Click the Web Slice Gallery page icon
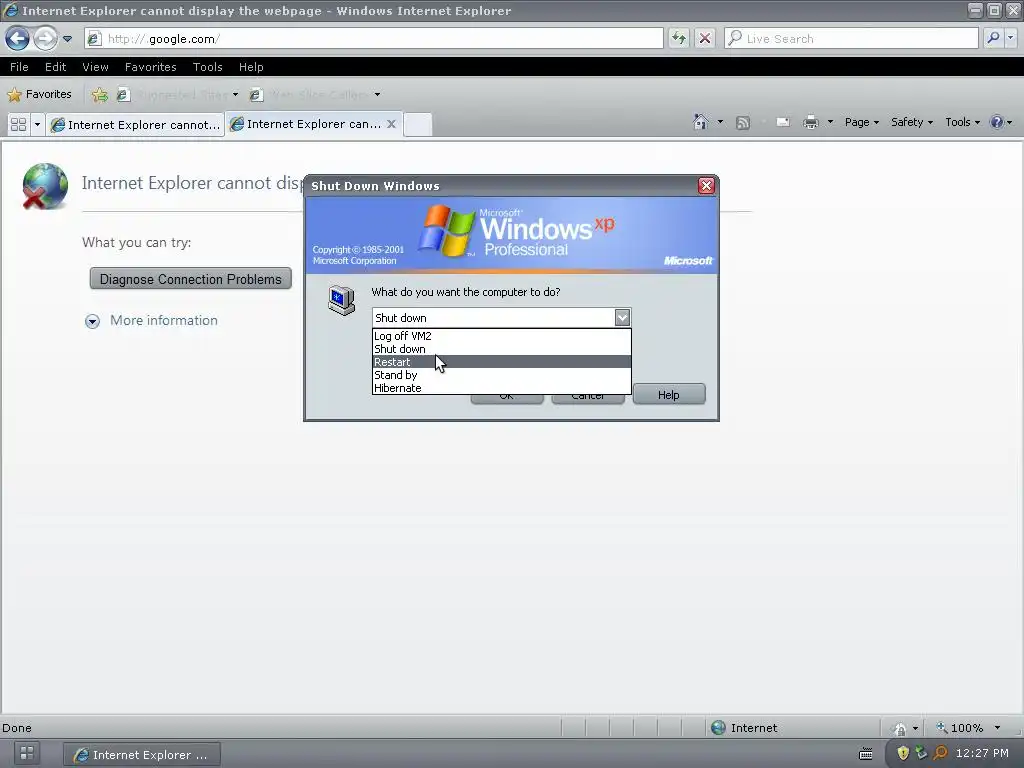1024x768 pixels. (256, 95)
